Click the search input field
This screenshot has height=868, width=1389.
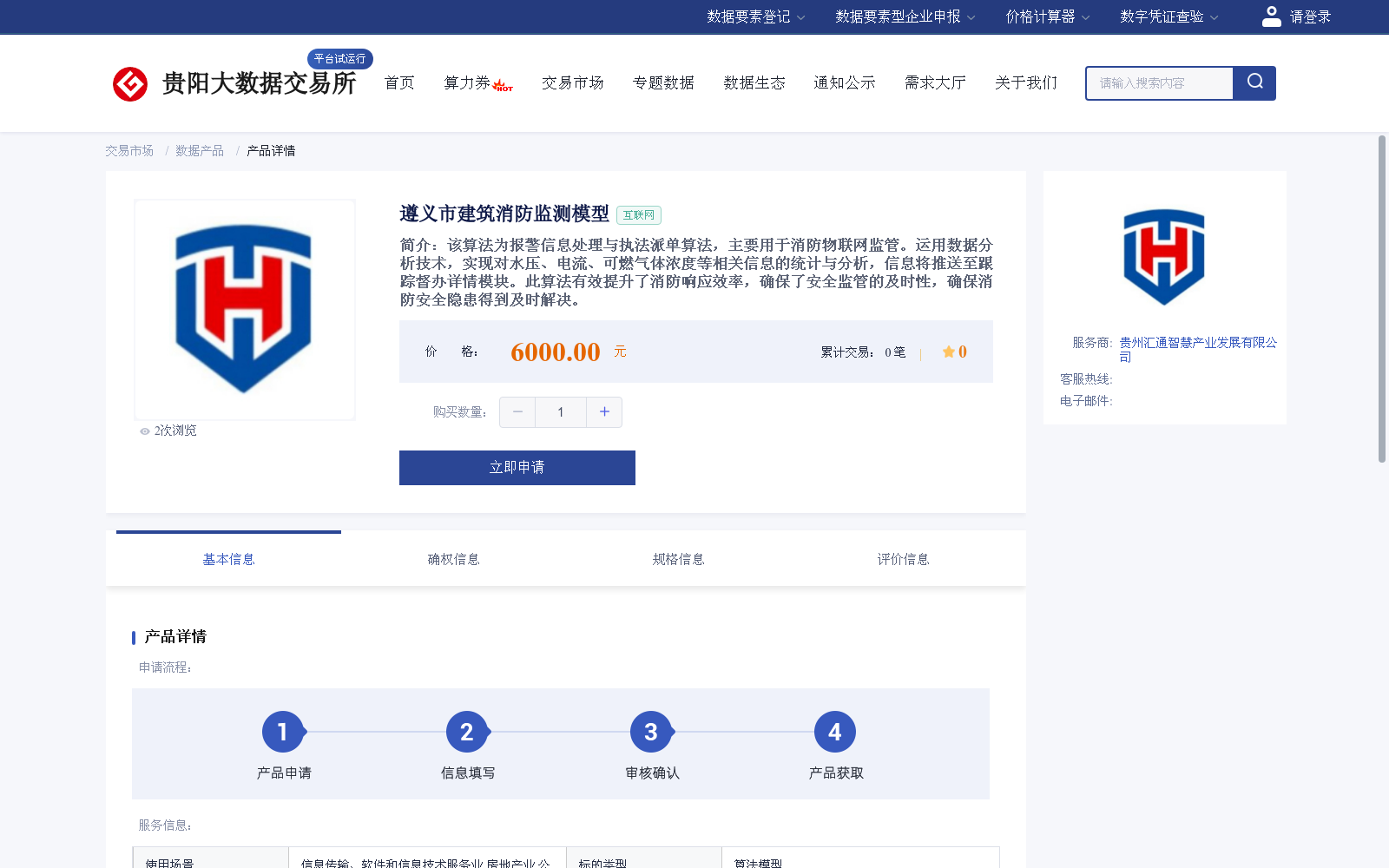pos(1160,83)
